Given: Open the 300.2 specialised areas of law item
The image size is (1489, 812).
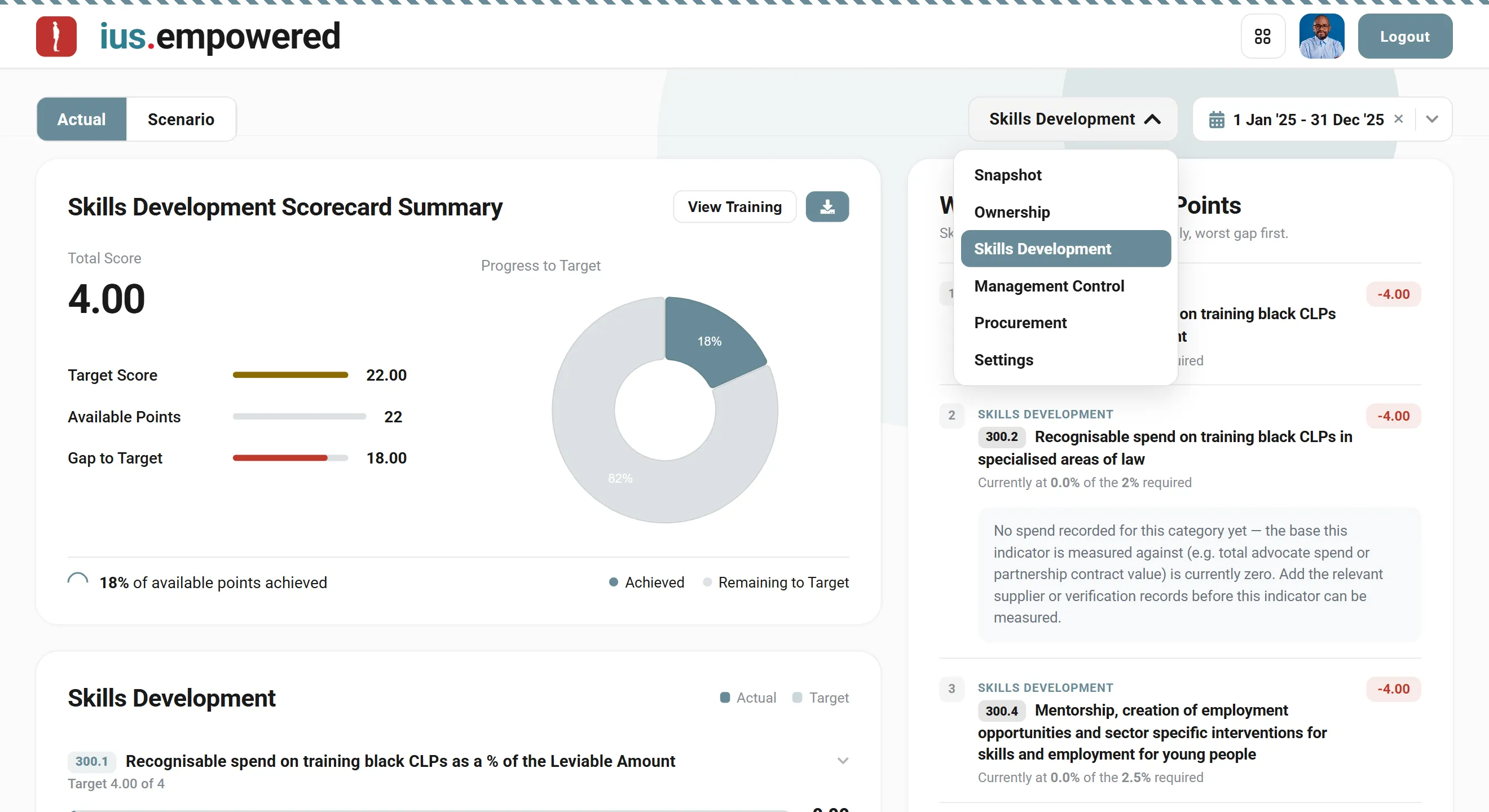Looking at the screenshot, I should [1165, 448].
